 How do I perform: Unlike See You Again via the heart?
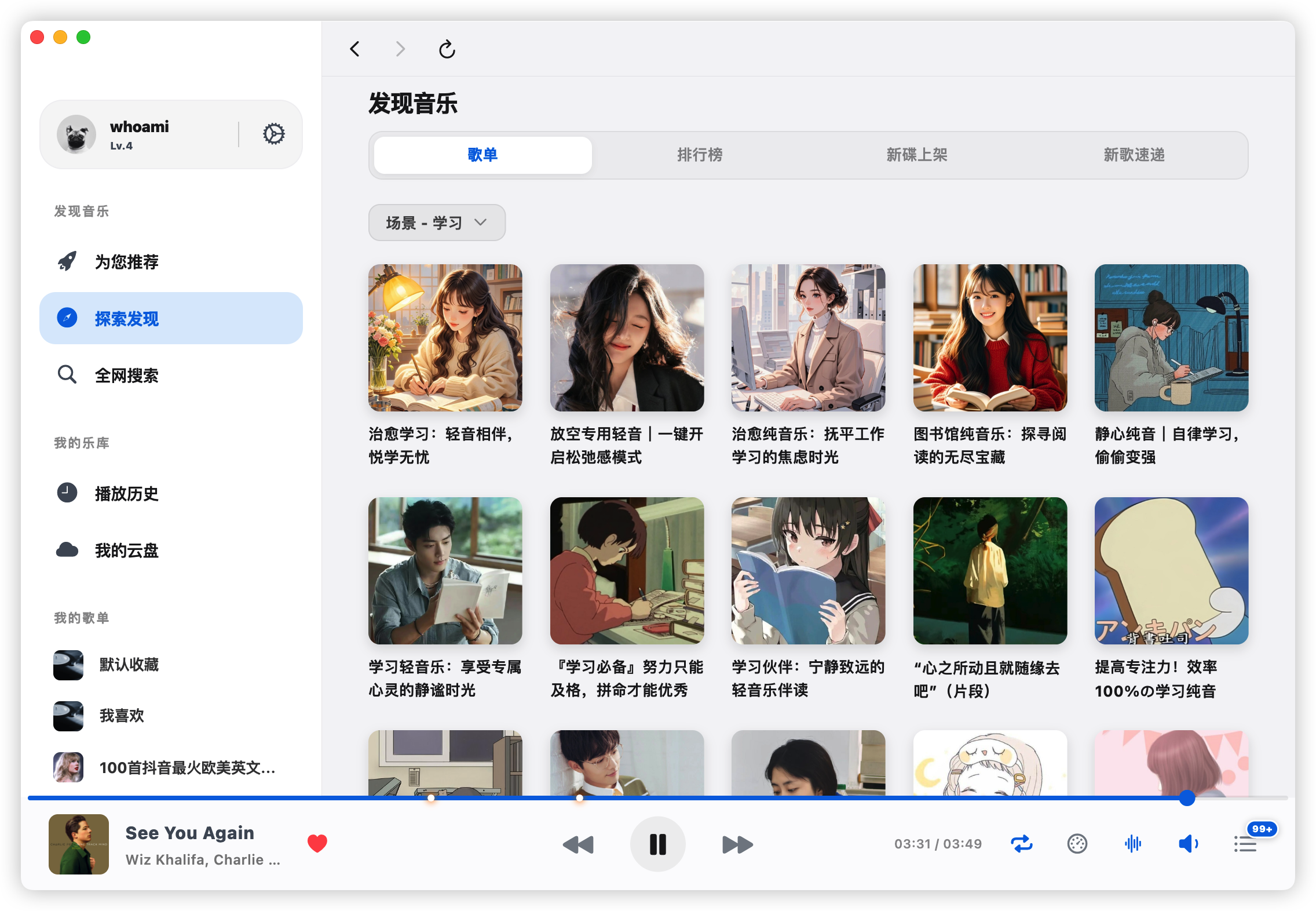(317, 844)
